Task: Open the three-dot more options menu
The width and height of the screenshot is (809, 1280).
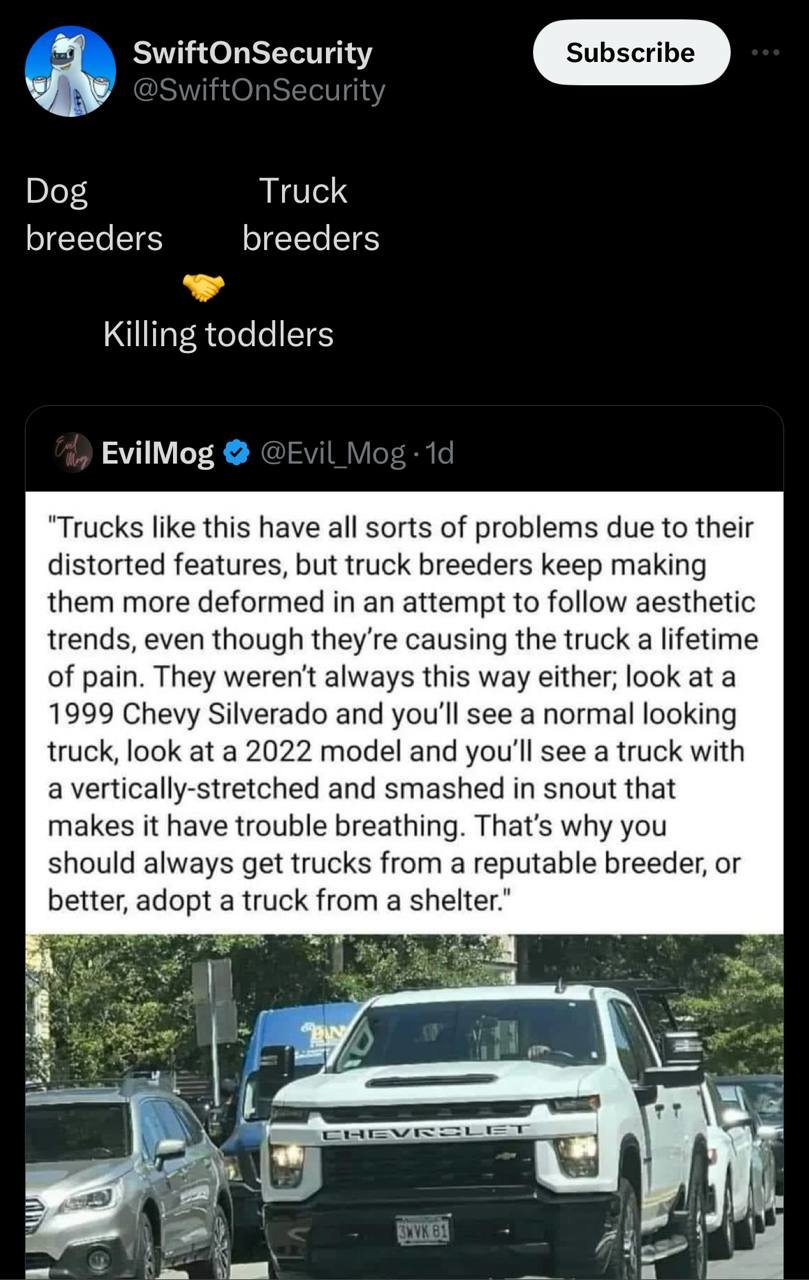Action: [x=765, y=52]
